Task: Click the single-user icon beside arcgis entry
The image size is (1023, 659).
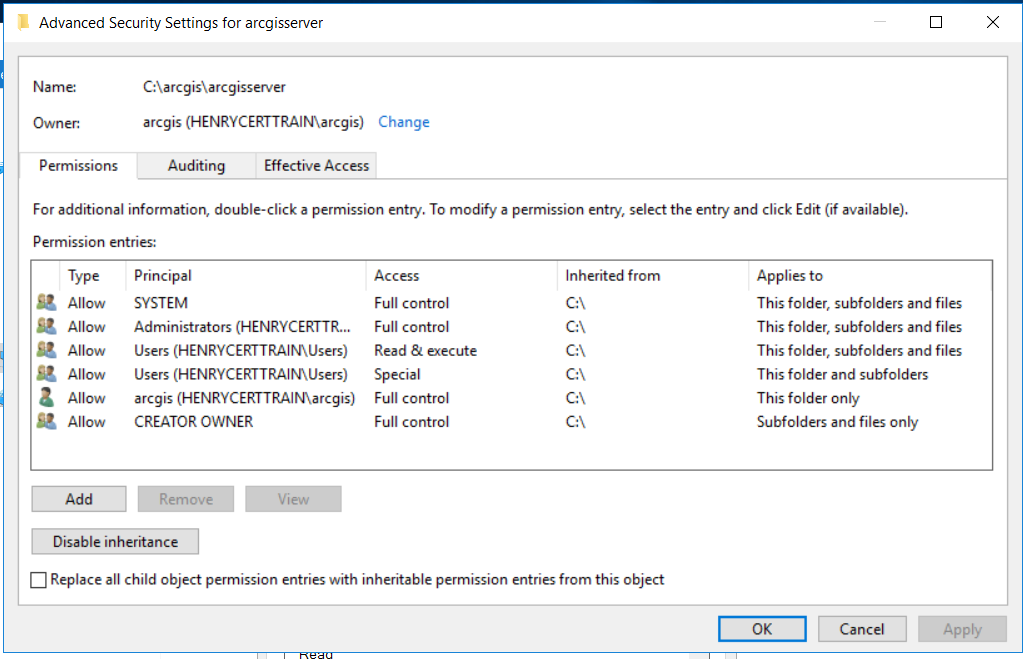Action: coord(47,397)
